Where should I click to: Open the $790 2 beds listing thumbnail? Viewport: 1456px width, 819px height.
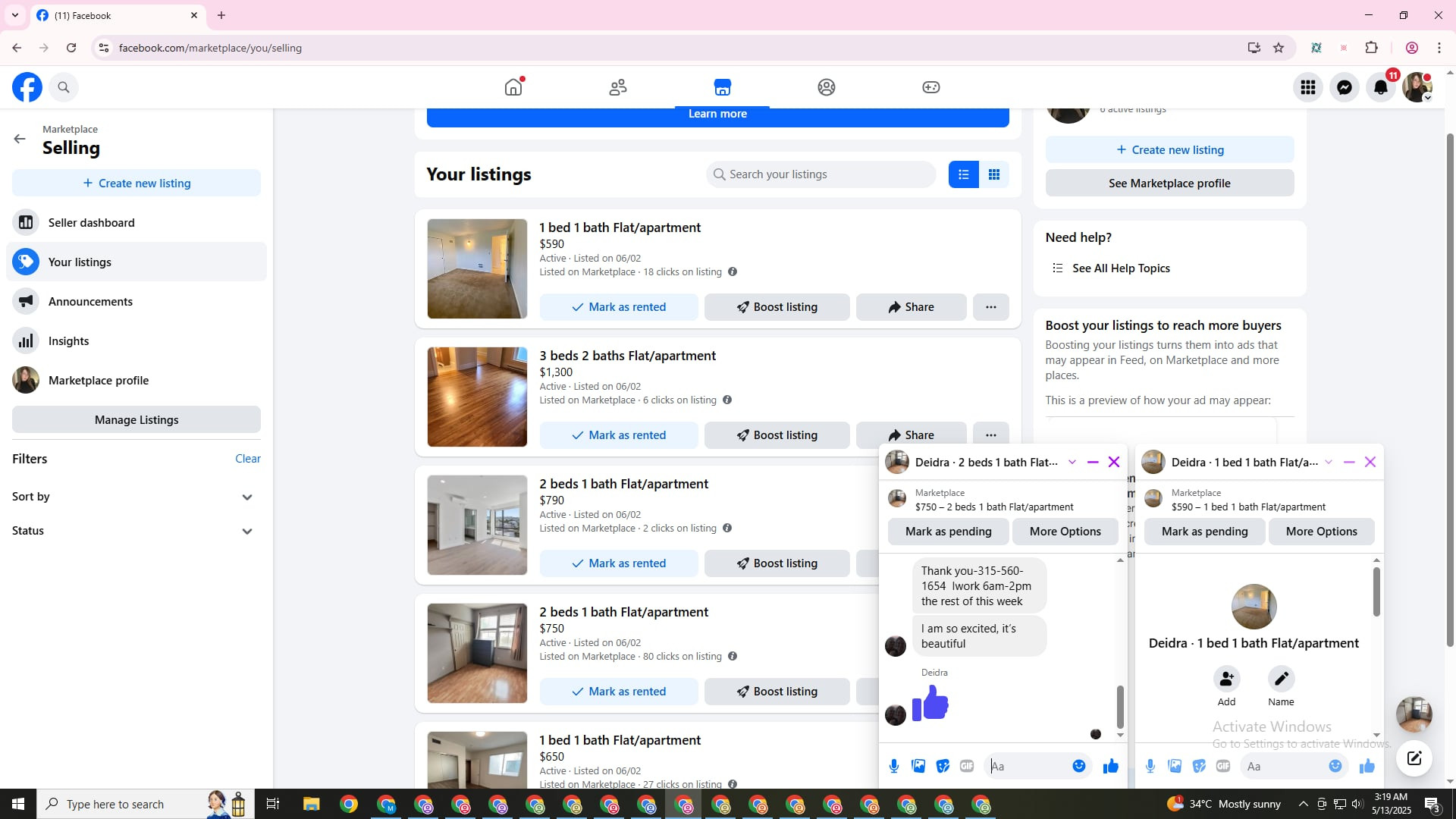(477, 525)
